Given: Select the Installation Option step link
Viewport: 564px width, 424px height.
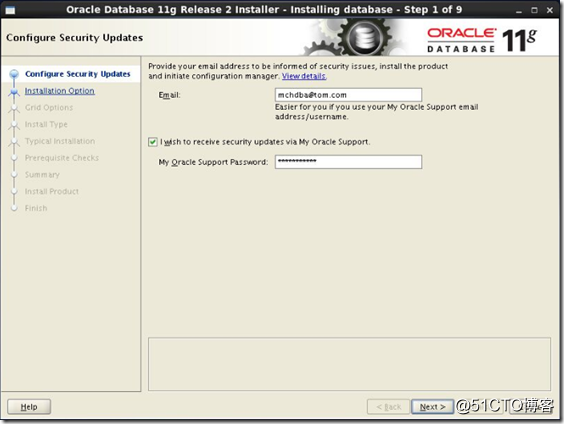Looking at the screenshot, I should point(60,91).
